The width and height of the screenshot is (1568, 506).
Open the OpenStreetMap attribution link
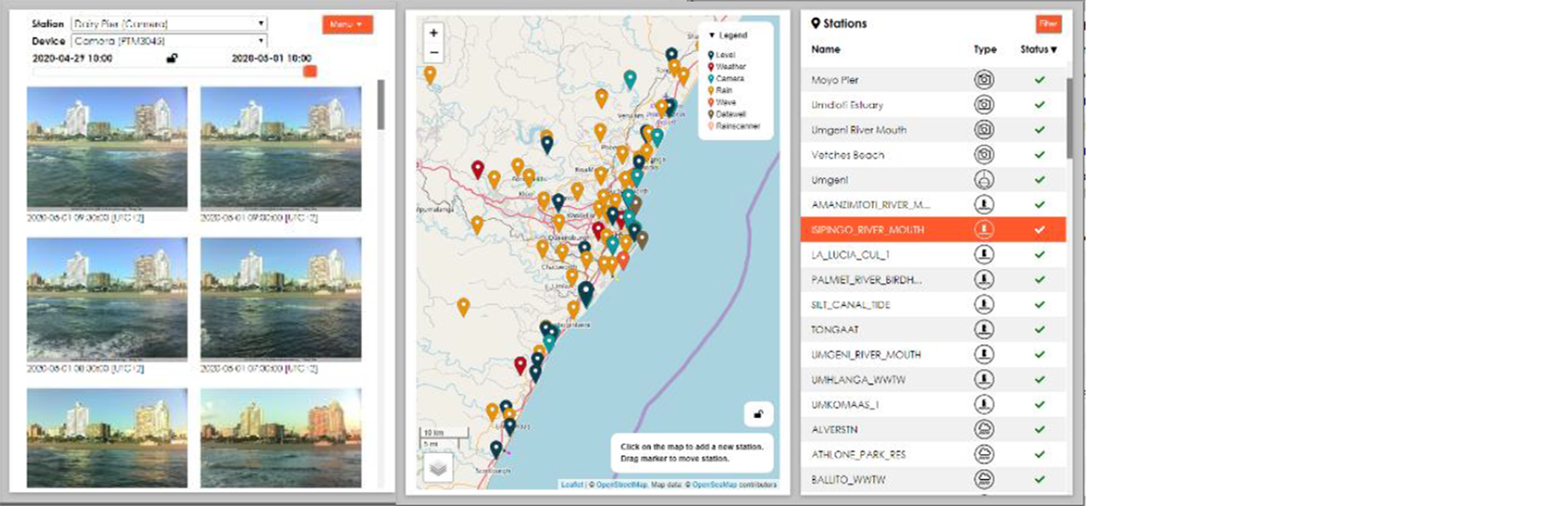click(621, 485)
